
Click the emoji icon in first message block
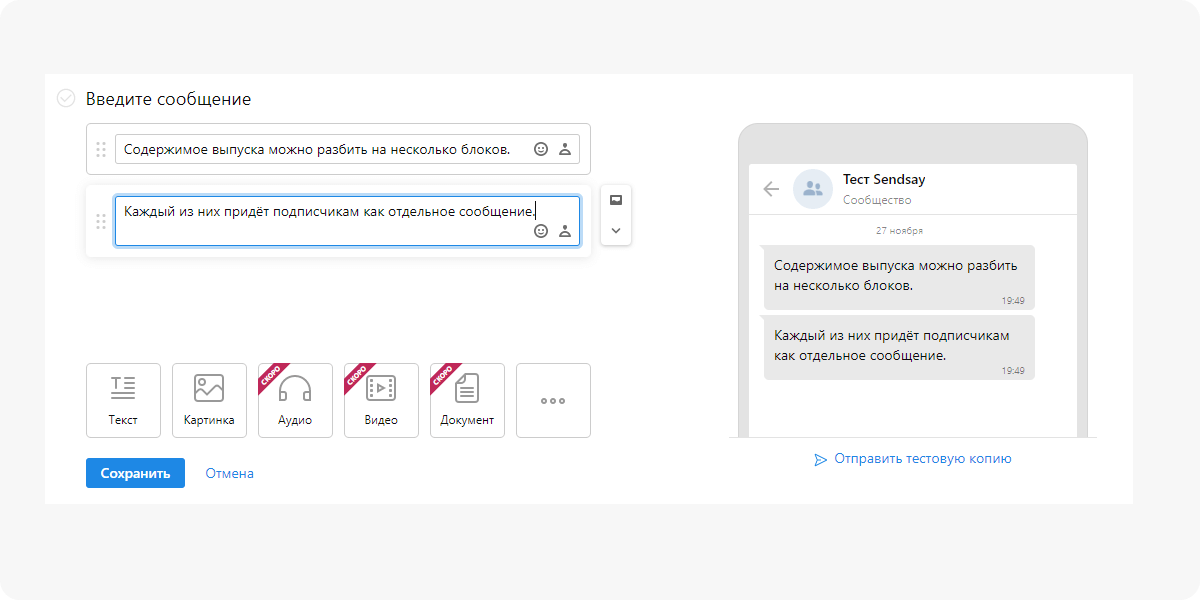click(541, 149)
